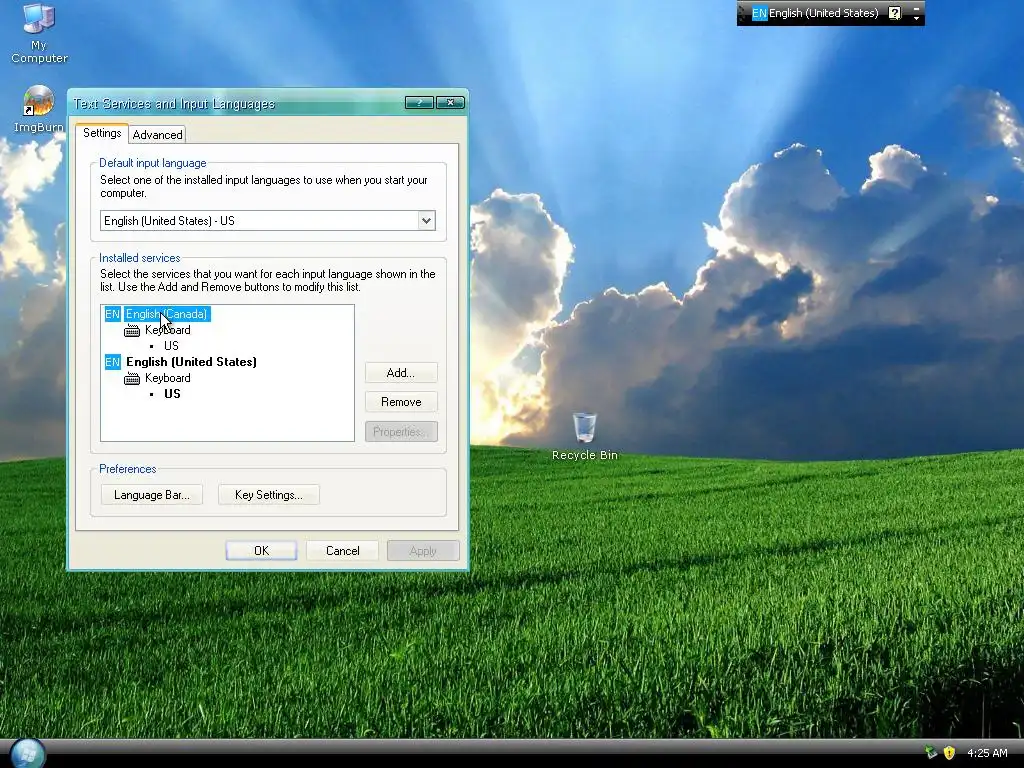
Task: Open the My Computer desktop icon
Action: coord(39,33)
